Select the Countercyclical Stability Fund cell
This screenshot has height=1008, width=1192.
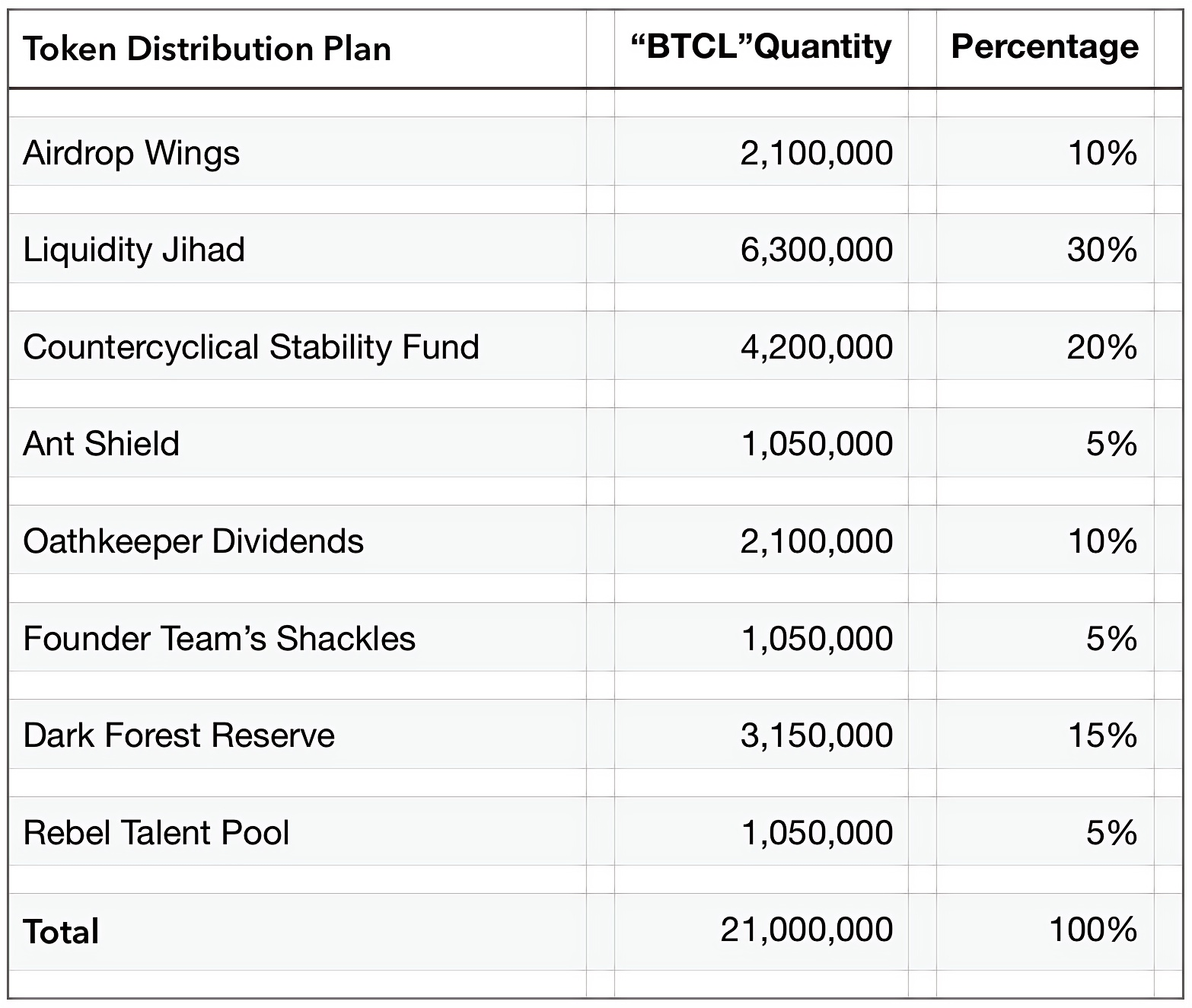[251, 347]
